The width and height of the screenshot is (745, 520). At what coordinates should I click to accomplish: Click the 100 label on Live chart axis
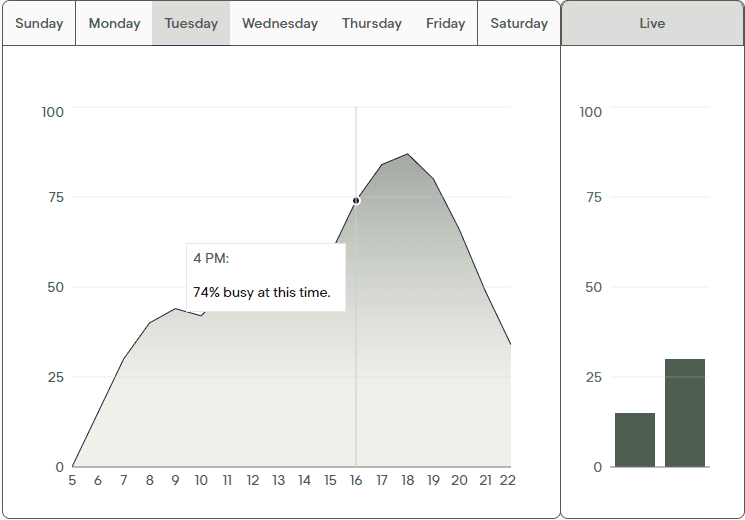click(591, 112)
